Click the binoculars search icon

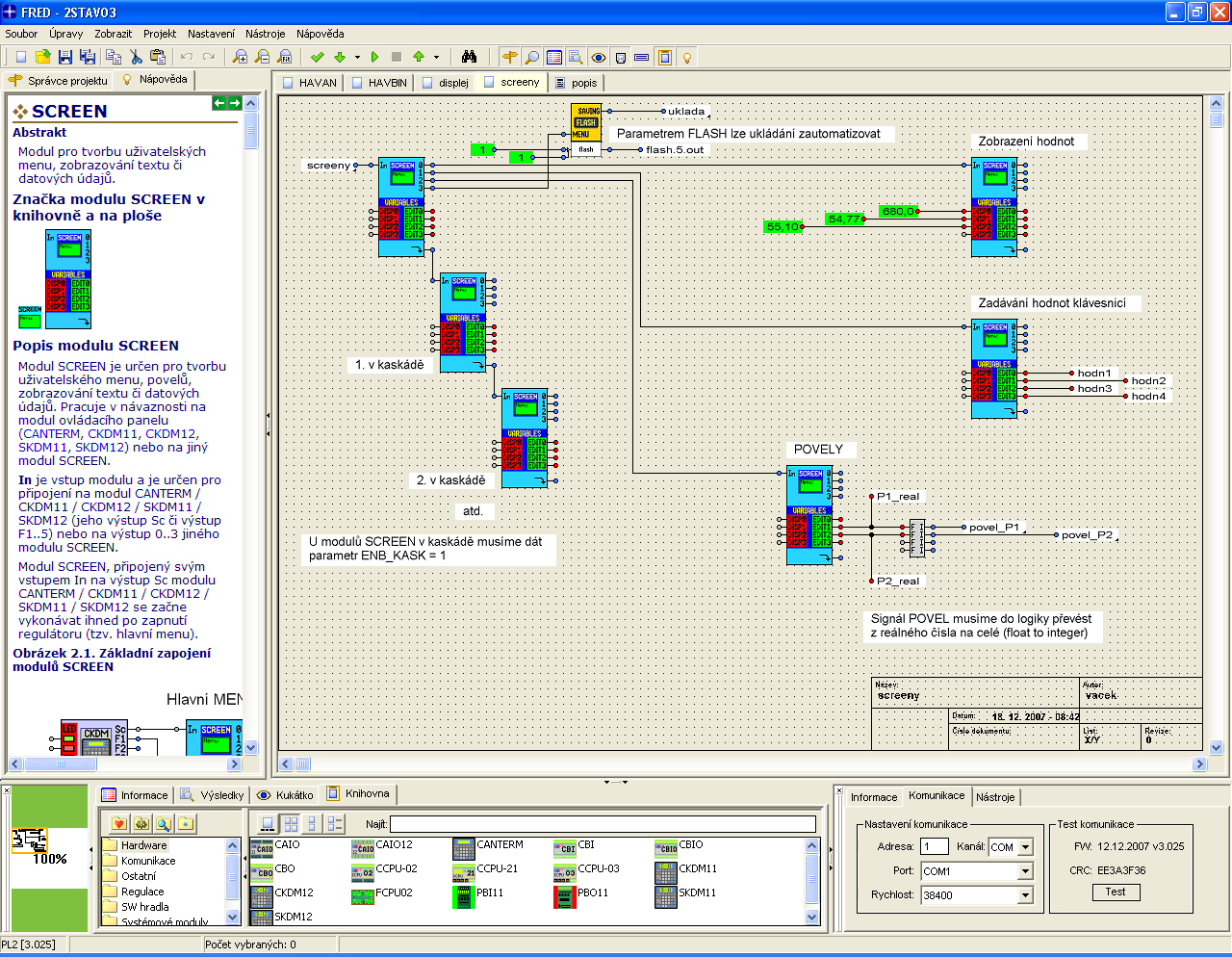469,58
